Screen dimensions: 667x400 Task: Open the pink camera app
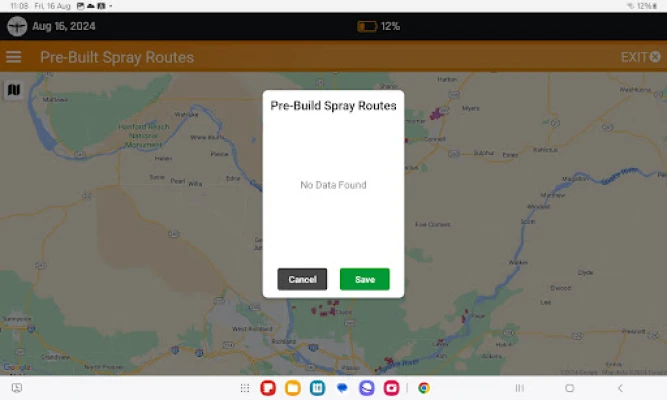(x=391, y=388)
